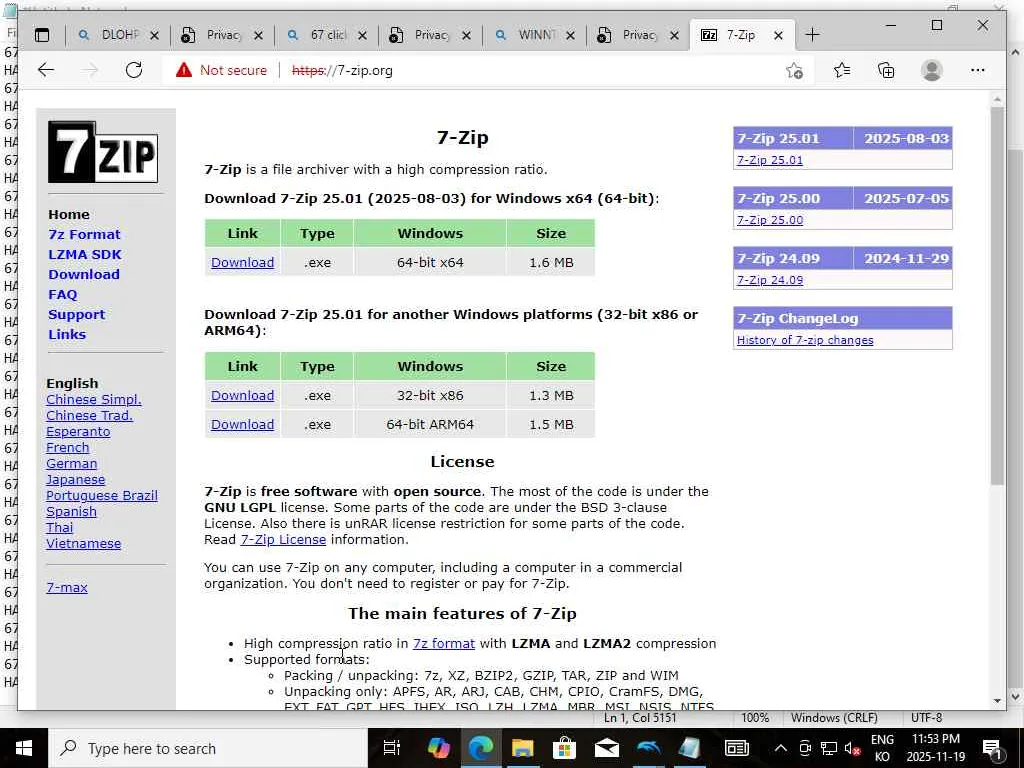Open Mail app on taskbar
The image size is (1024, 768).
[x=607, y=748]
